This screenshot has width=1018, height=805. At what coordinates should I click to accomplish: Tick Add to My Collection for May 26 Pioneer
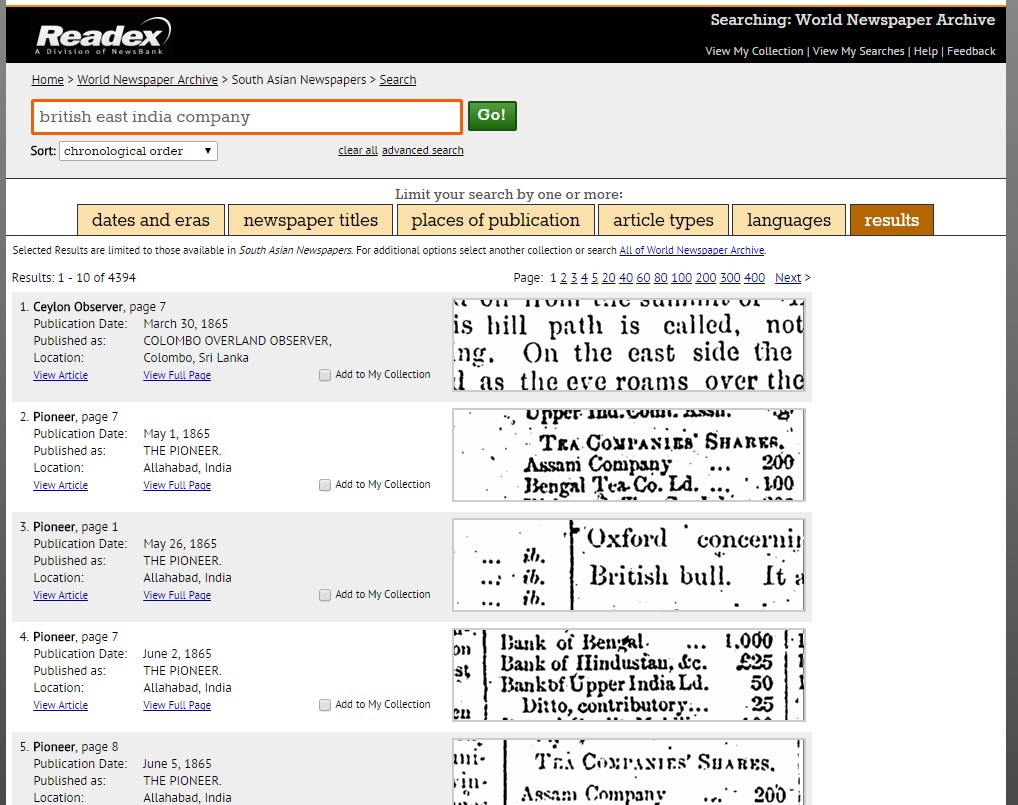tap(324, 596)
